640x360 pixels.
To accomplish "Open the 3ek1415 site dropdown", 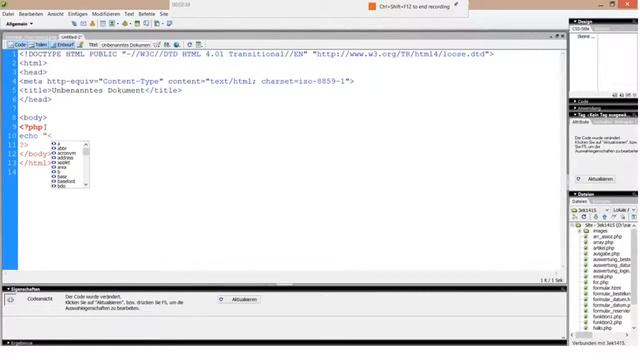I will point(590,210).
